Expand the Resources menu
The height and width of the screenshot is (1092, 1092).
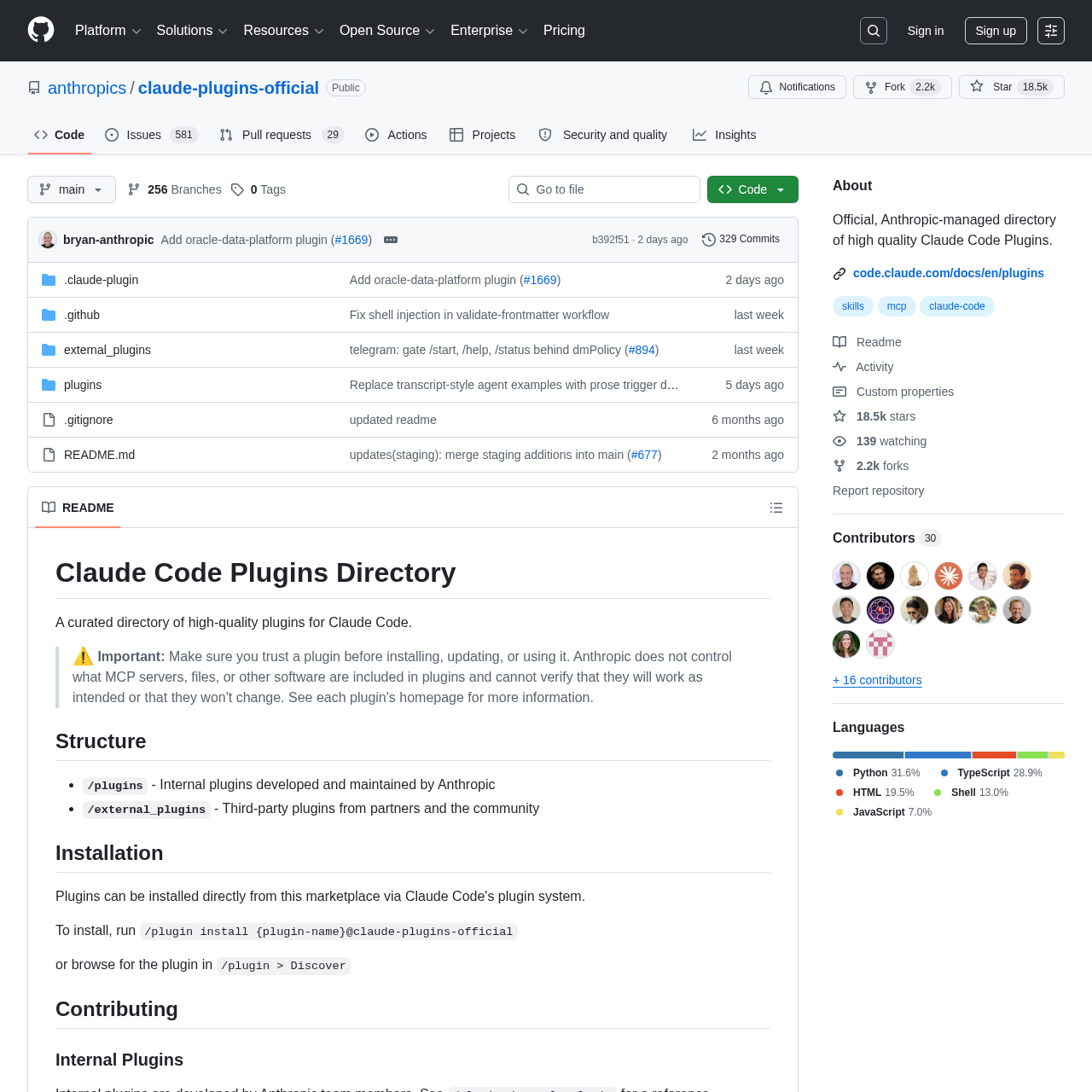[284, 31]
